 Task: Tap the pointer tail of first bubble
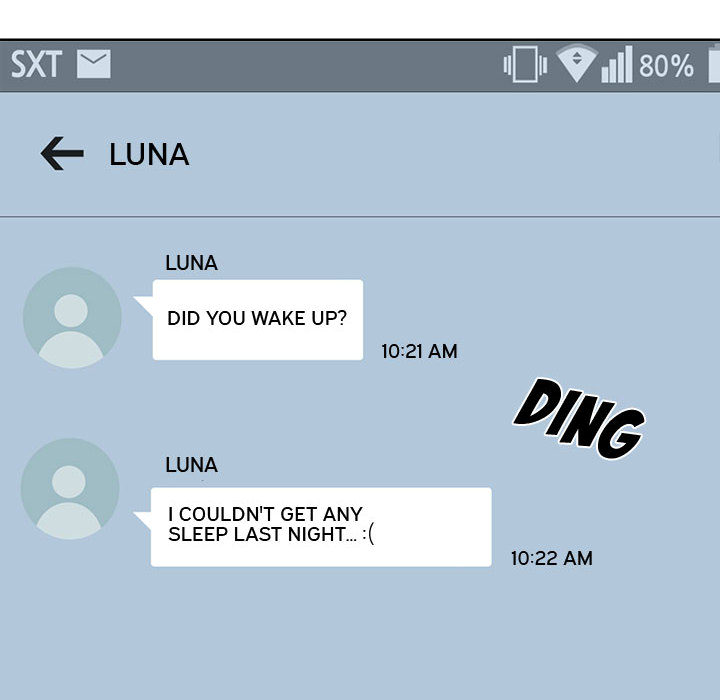(x=143, y=304)
